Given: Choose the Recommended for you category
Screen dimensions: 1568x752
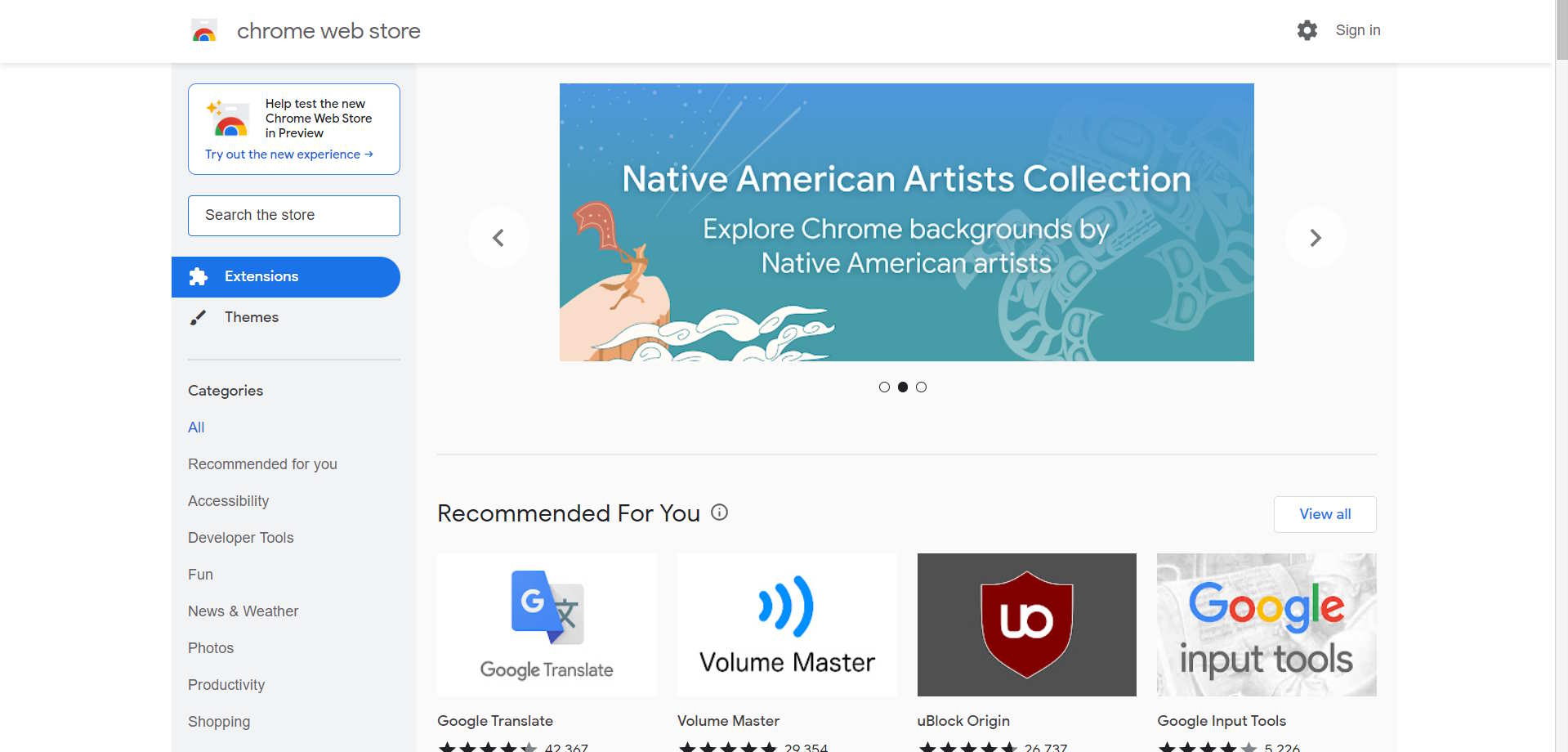Looking at the screenshot, I should coord(262,464).
